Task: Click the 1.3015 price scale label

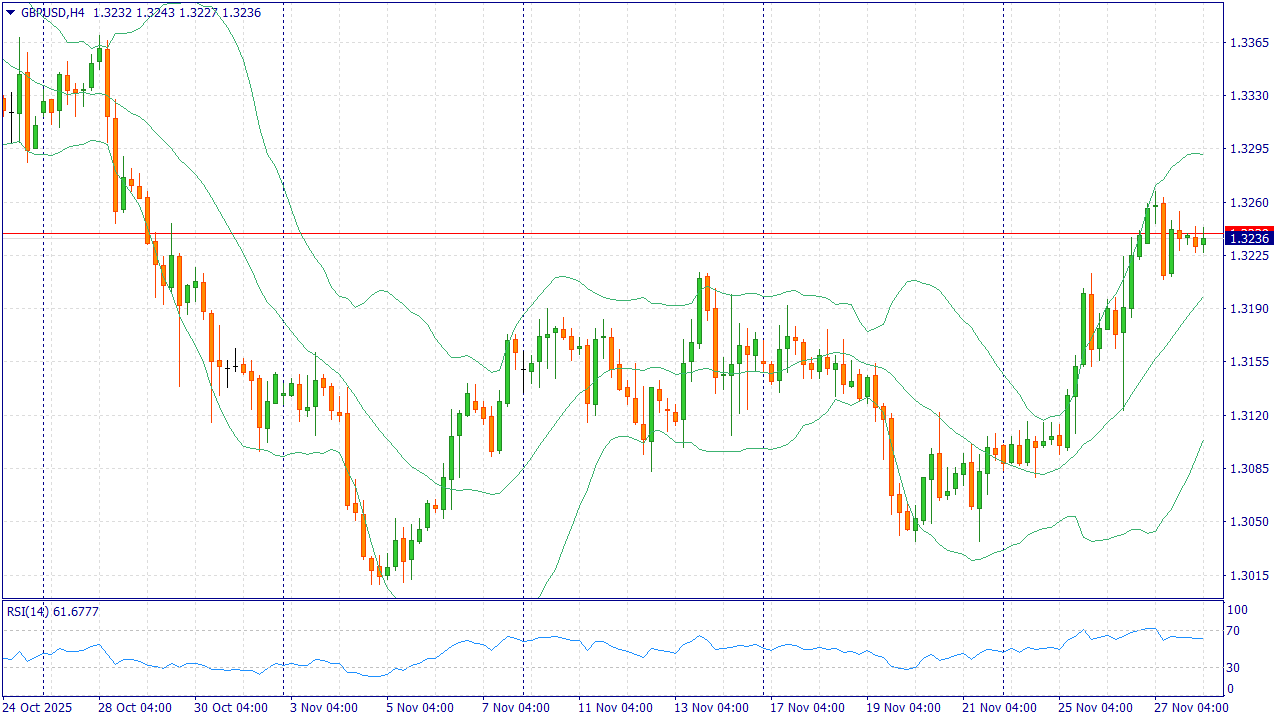Action: coord(1249,575)
